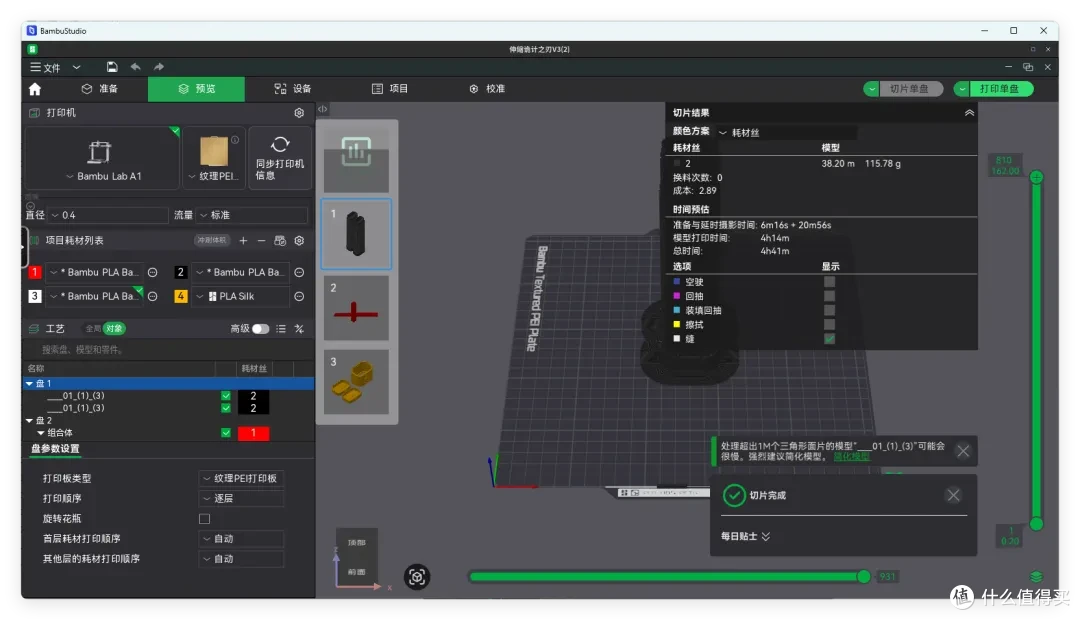Image resolution: width=1080 pixels, height=620 pixels.
Task: Open the bed plate info icon
Action: pyautogui.click(x=235, y=140)
